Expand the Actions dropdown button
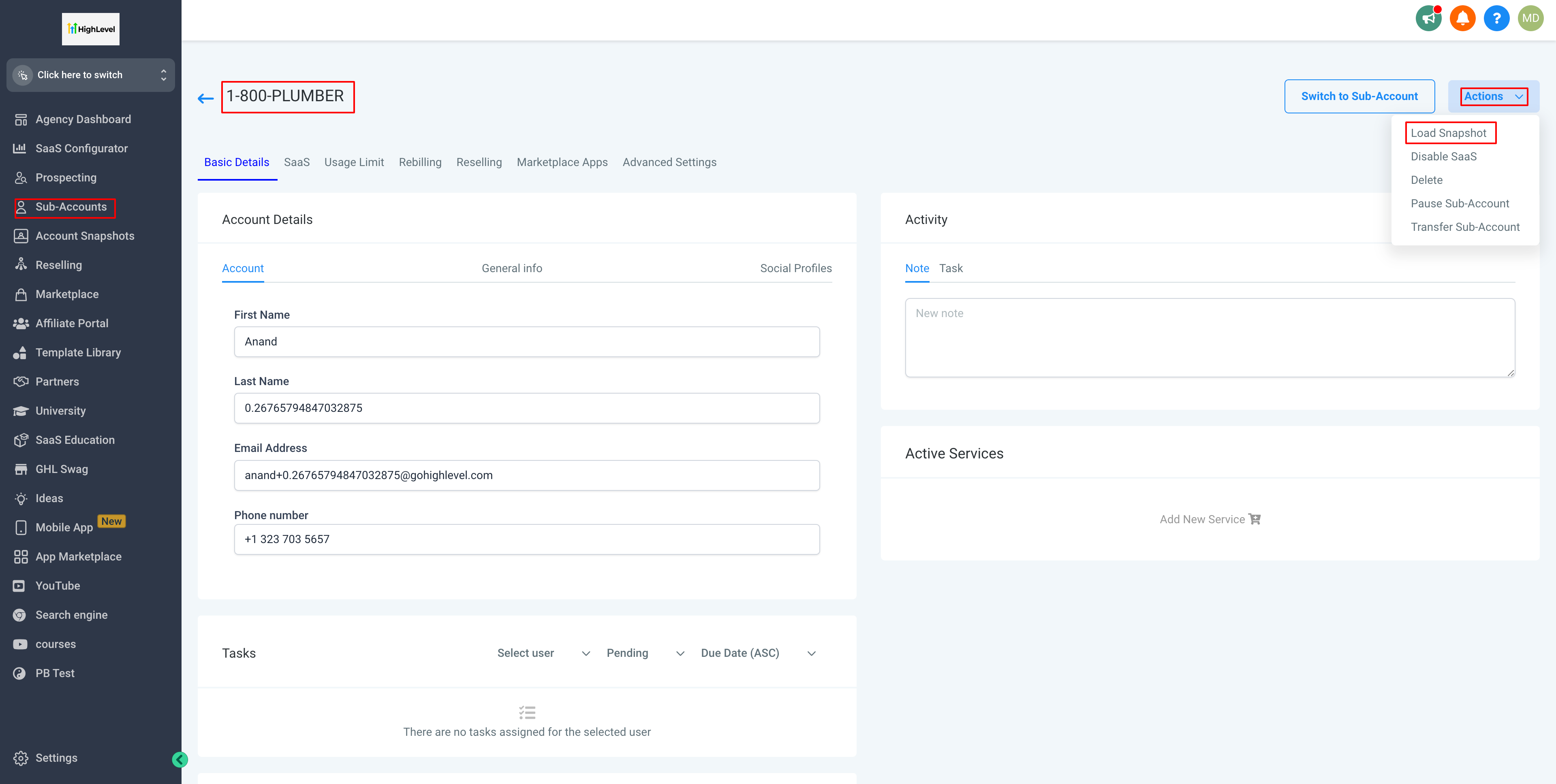Image resolution: width=1556 pixels, height=784 pixels. click(x=1493, y=96)
